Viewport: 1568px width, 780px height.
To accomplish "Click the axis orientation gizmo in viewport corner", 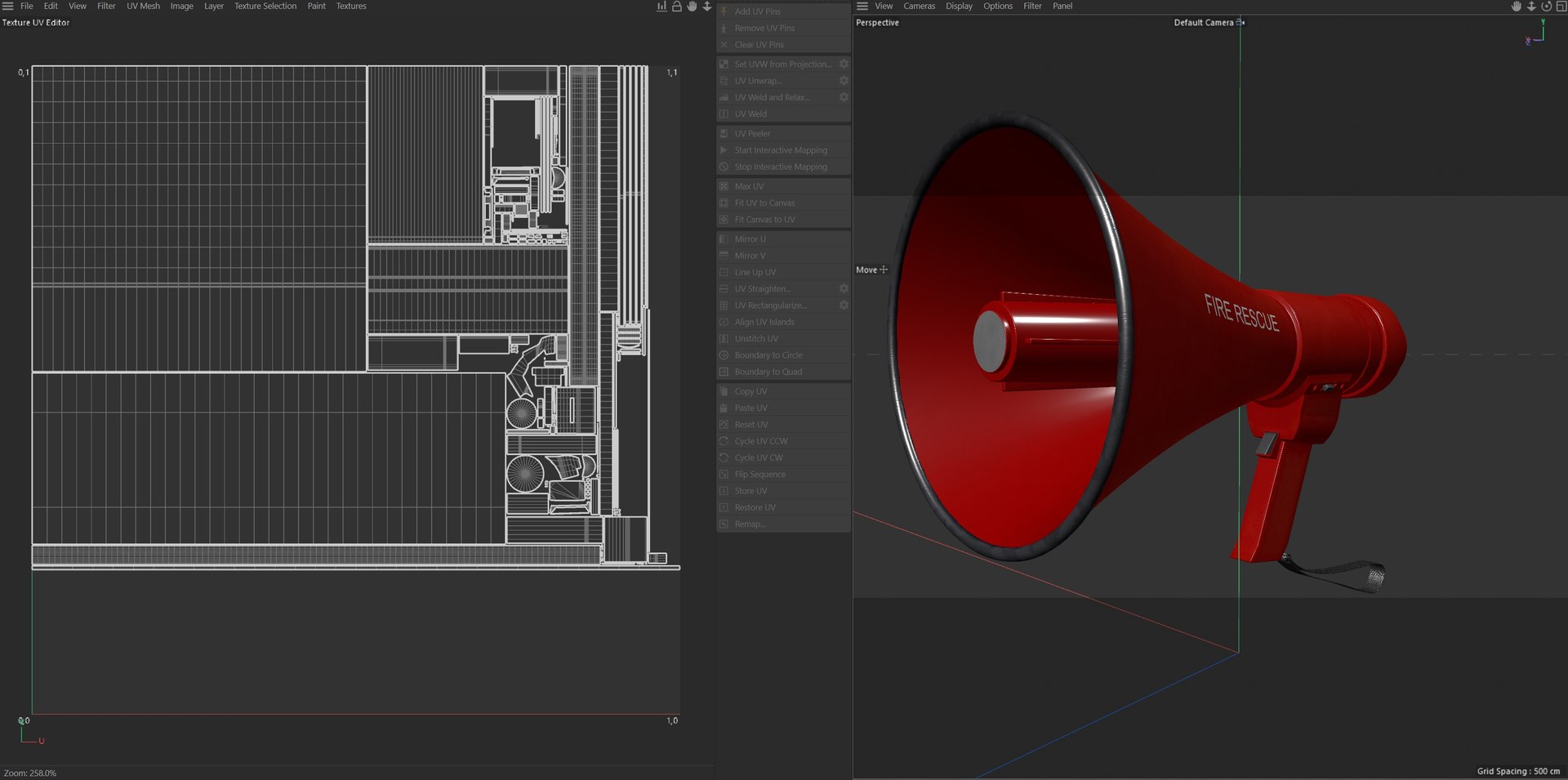I will 1535,31.
